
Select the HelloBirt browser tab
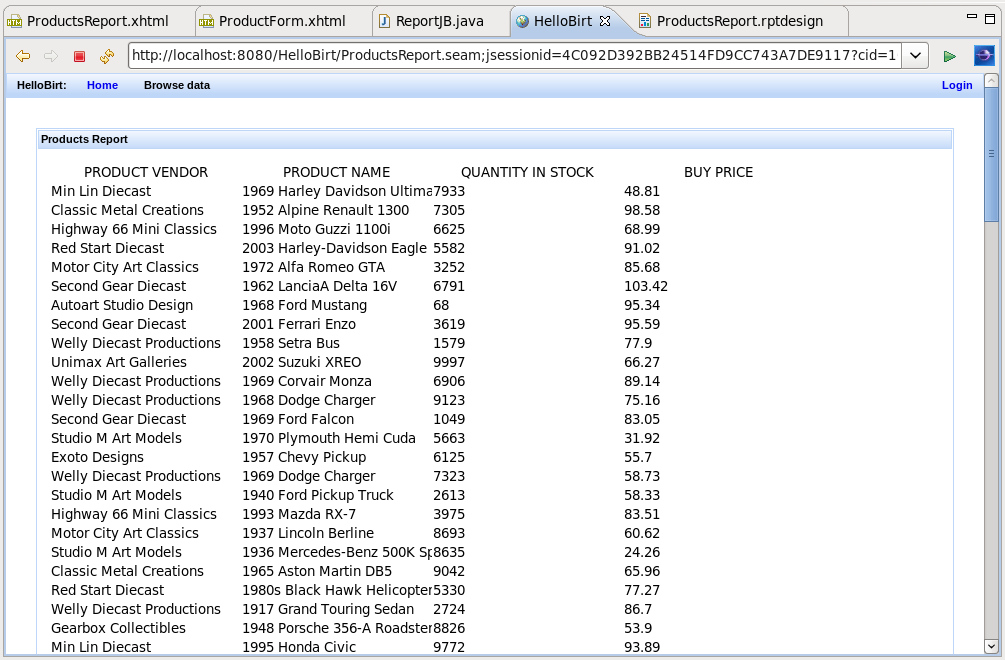pyautogui.click(x=563, y=21)
